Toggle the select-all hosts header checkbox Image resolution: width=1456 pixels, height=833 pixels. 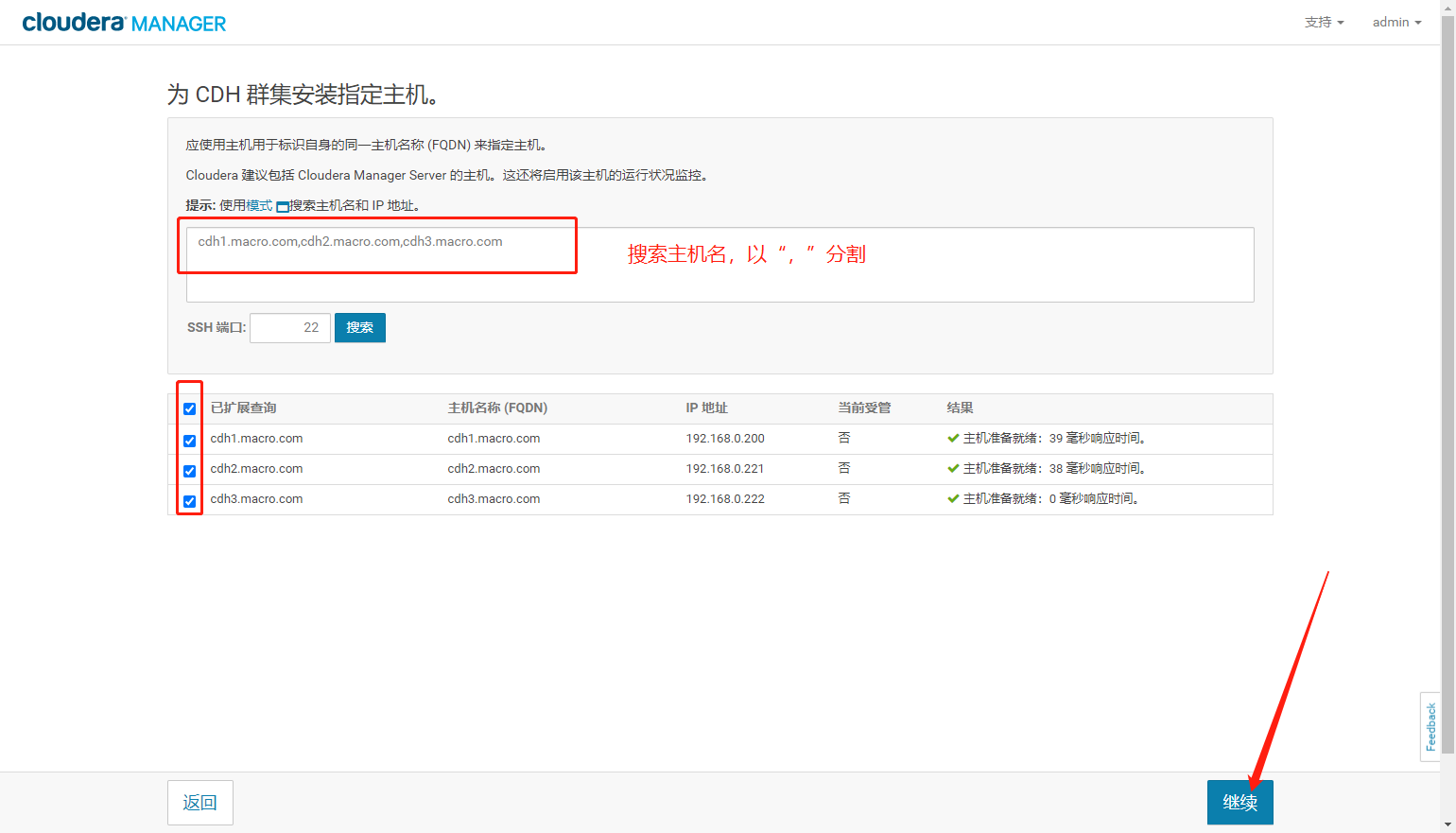(189, 408)
